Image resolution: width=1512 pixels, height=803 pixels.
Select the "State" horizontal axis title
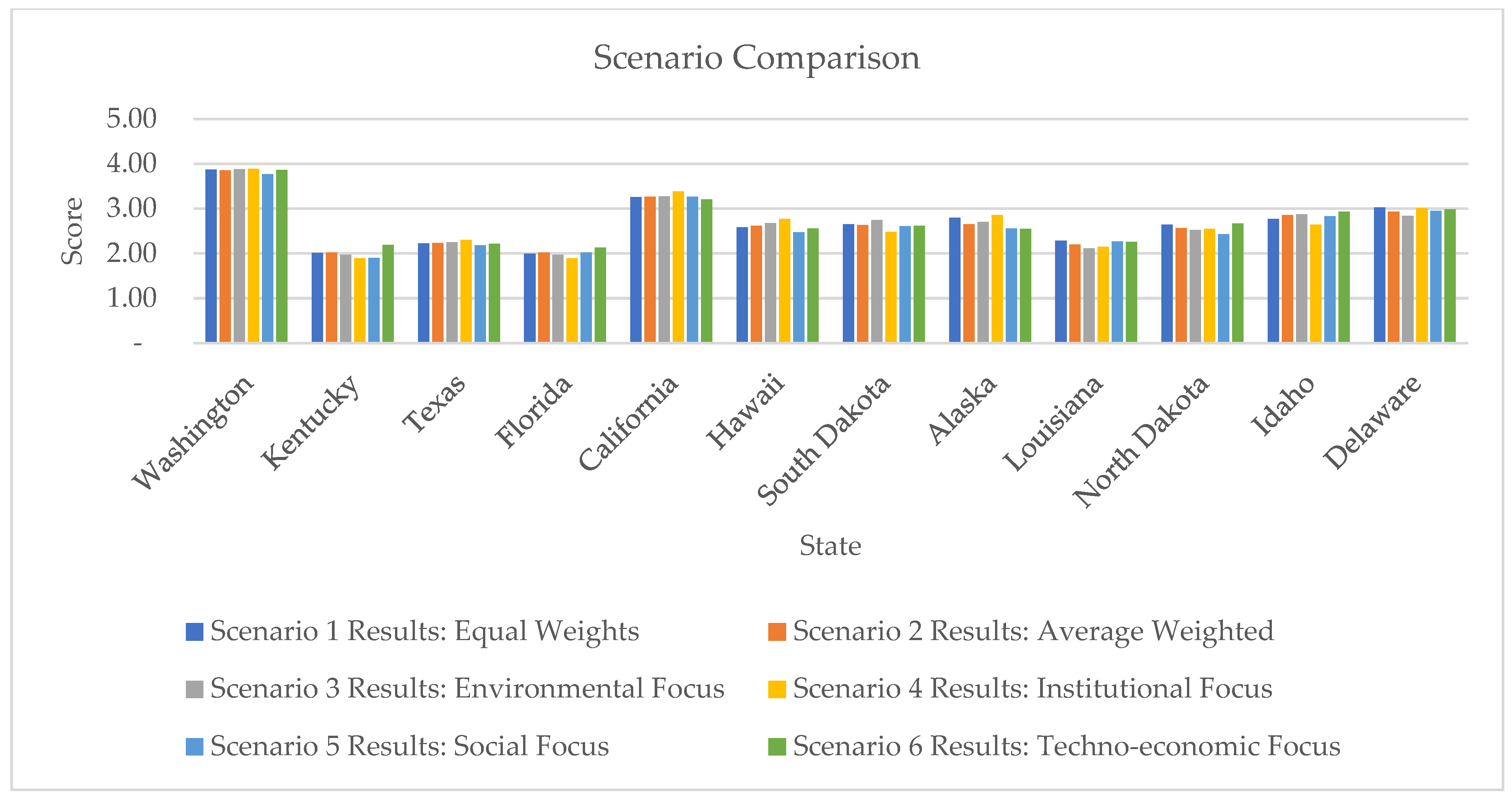tap(830, 546)
